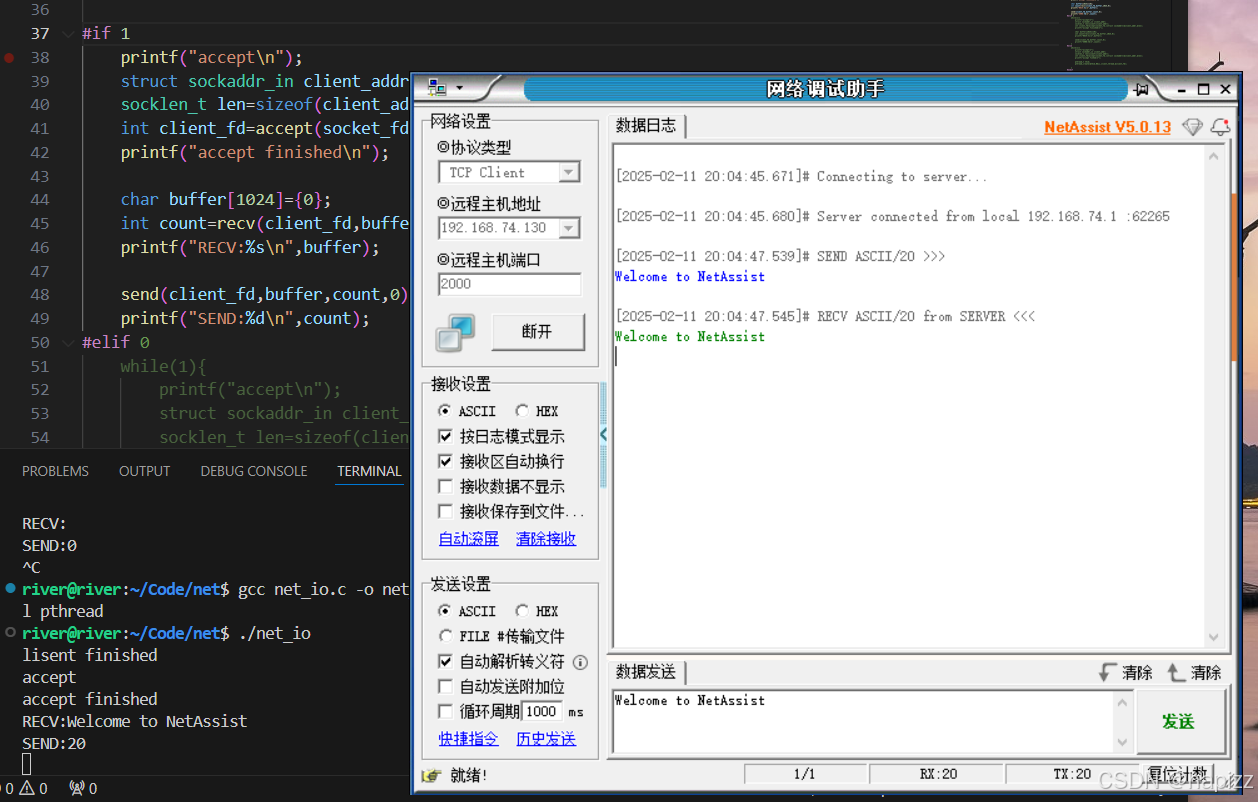Click the RX:20 status bar field
The height and width of the screenshot is (802, 1258).
[937, 774]
